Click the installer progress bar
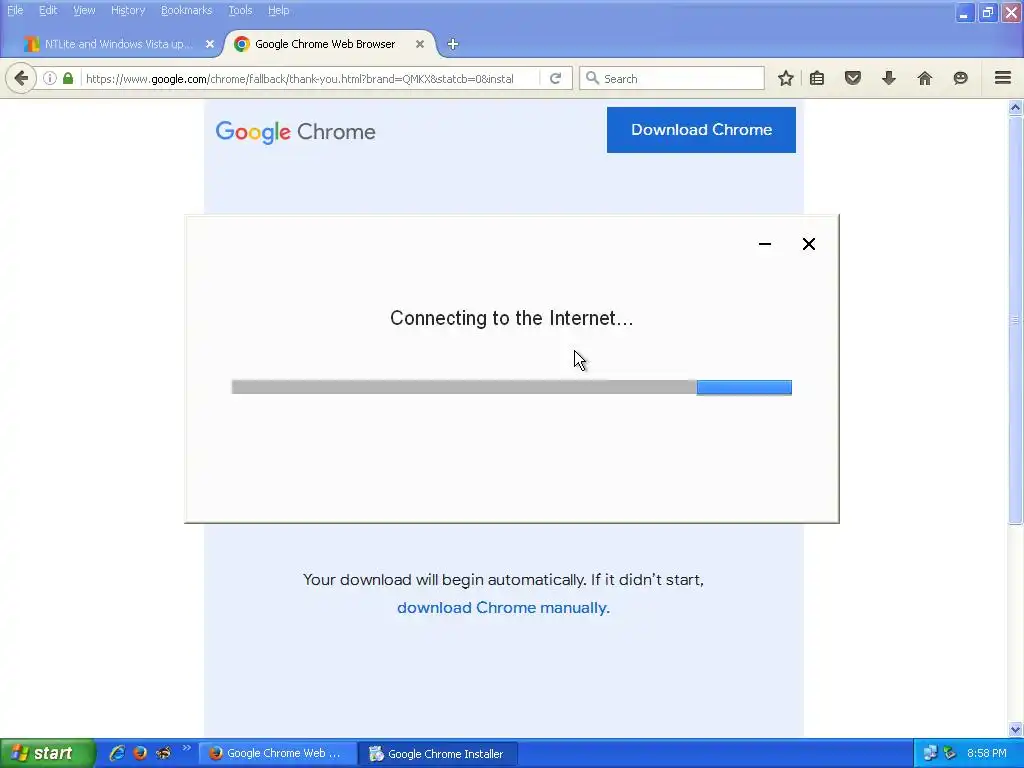Screen dimensions: 1024x768 511,387
